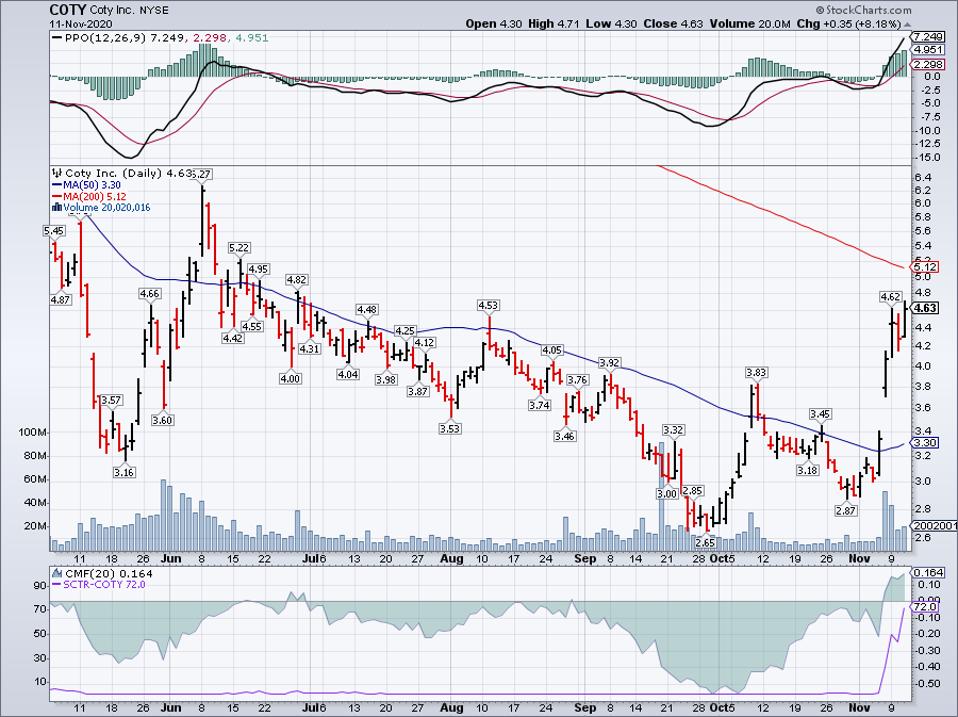
Task: Click the red 5.12 axis marker
Action: (x=925, y=267)
